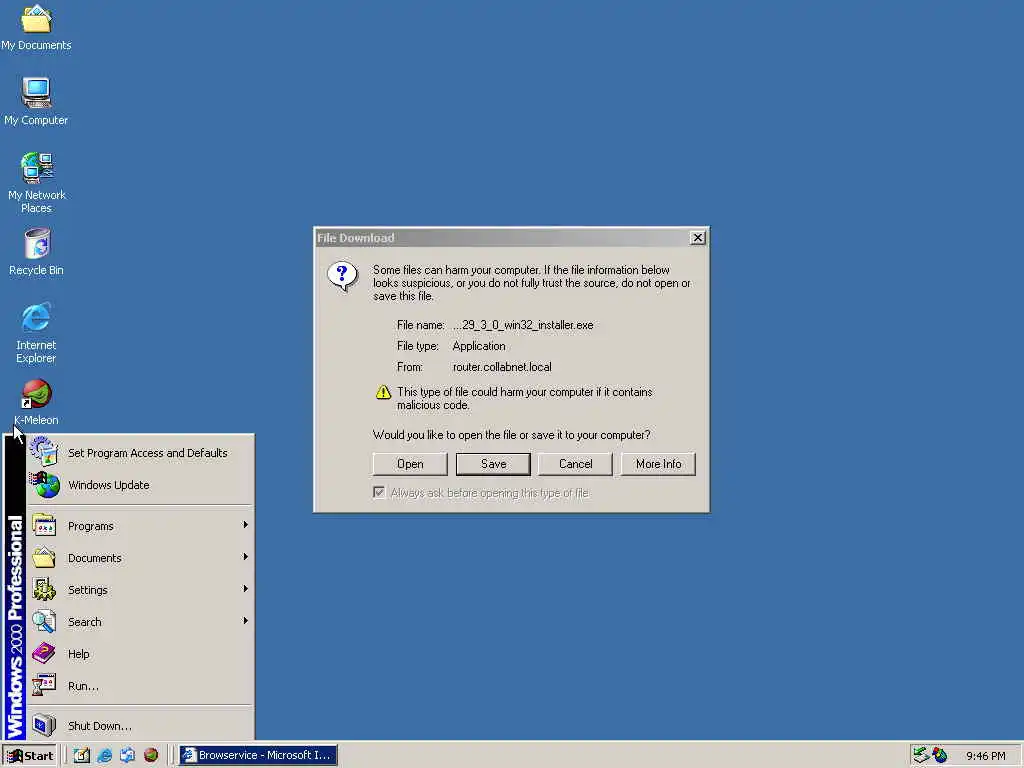1024x768 pixels.
Task: Click the Shut Down icon
Action: tap(44, 725)
